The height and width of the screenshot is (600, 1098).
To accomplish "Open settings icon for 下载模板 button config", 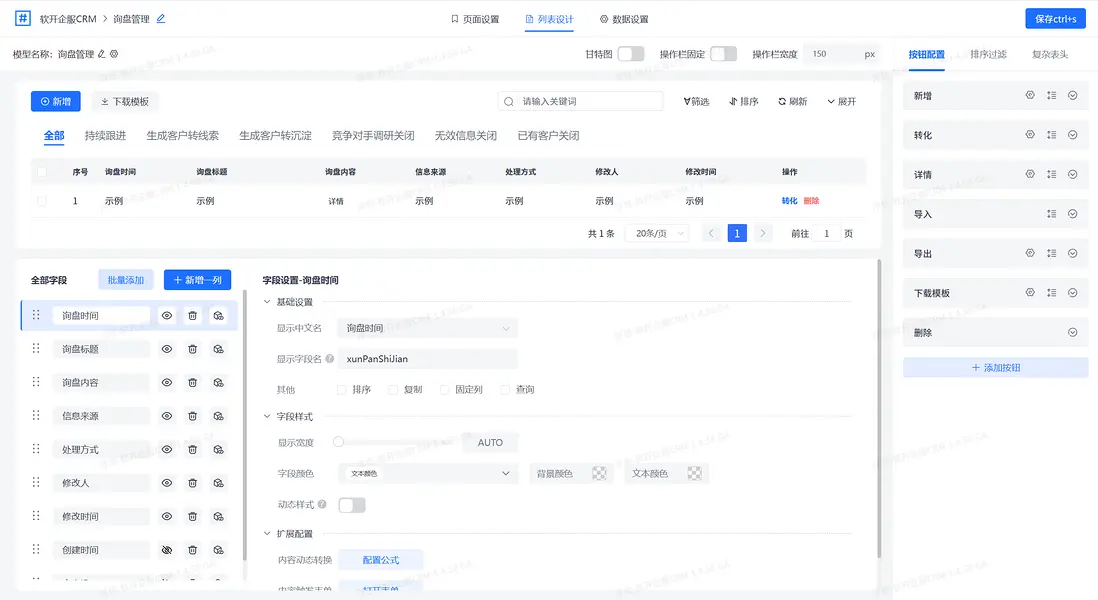I will tap(1030, 293).
